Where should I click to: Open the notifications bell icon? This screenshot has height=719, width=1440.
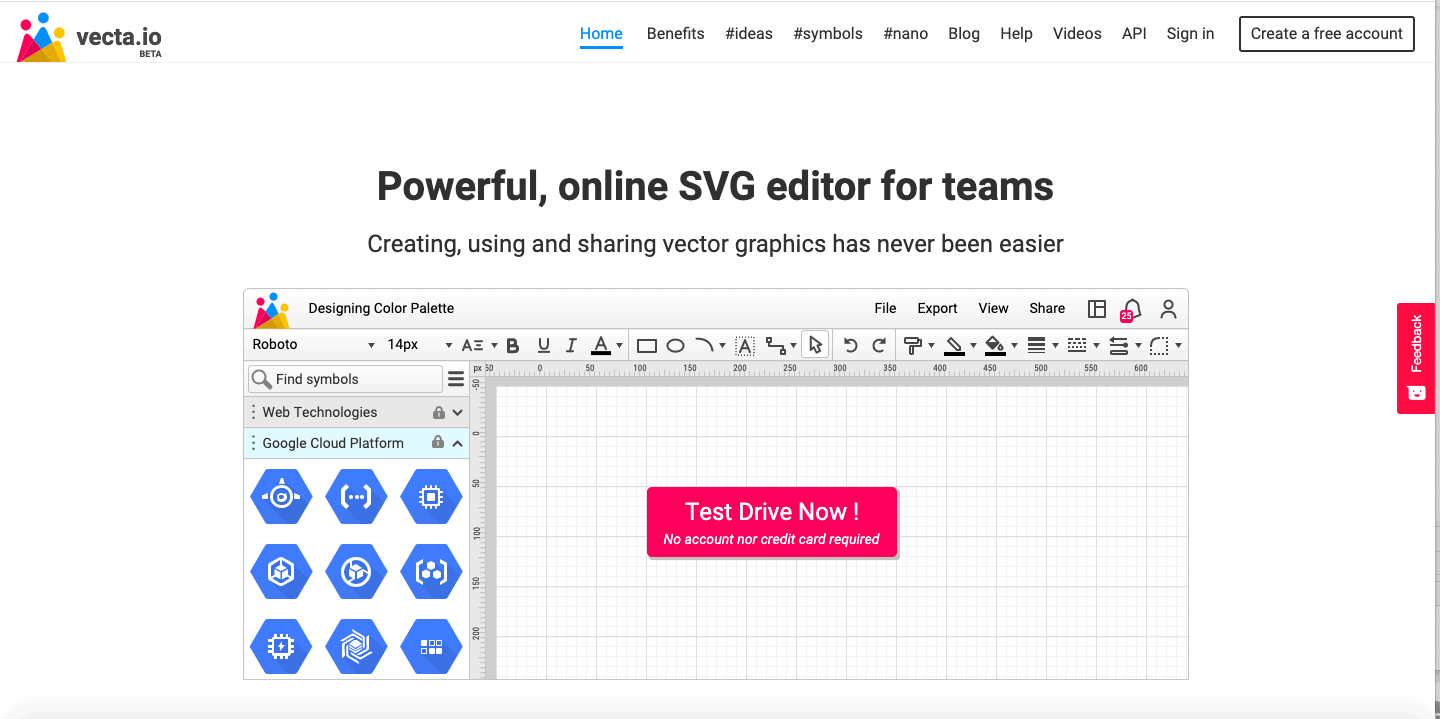tap(1131, 309)
